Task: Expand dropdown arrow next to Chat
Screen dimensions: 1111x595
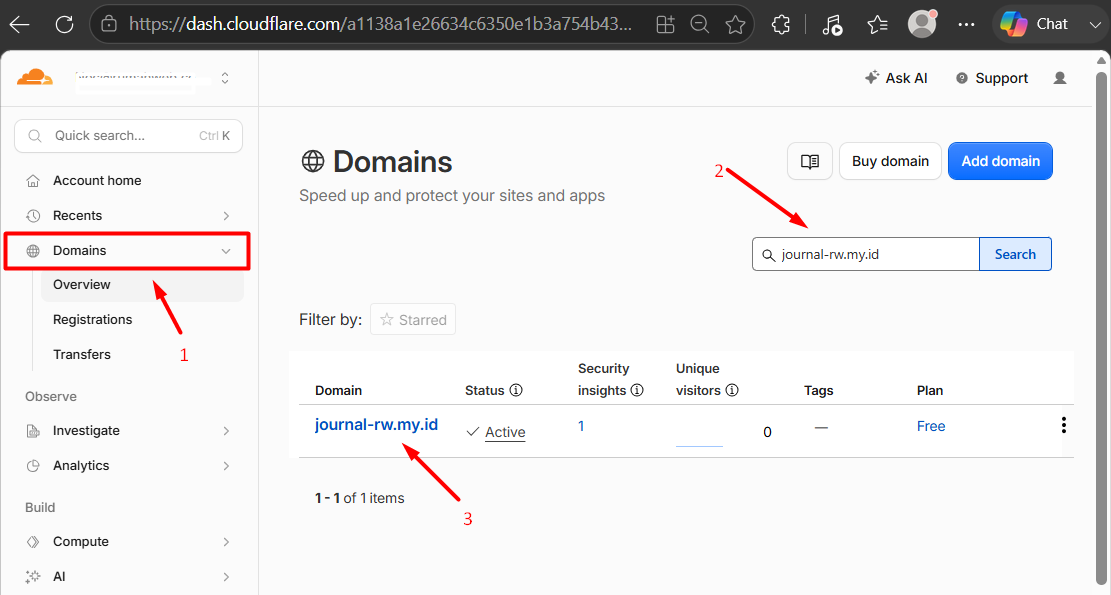Action: tap(1095, 25)
